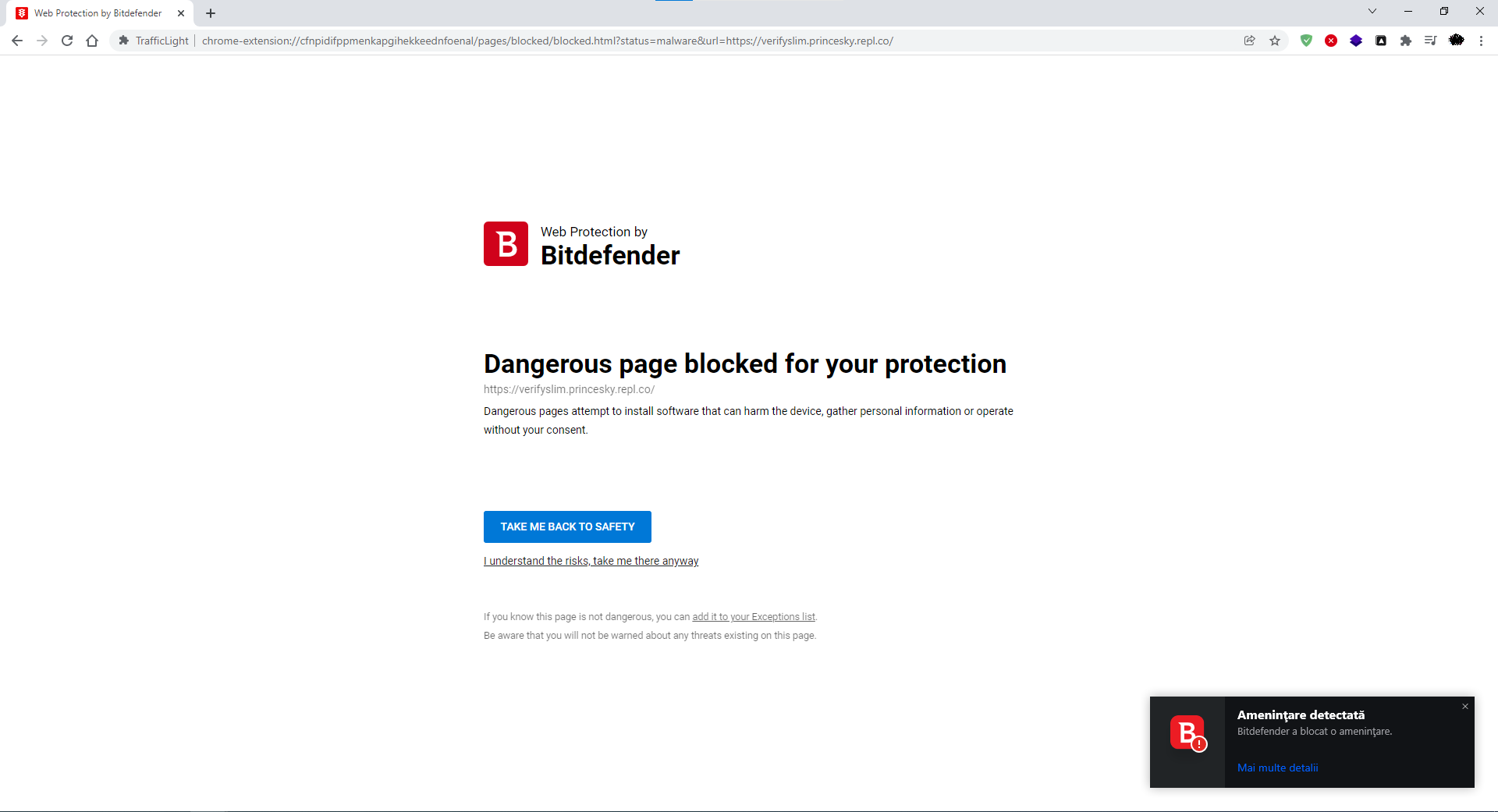Click 'Mai multe detalii' in Bitdefender notification

pyautogui.click(x=1278, y=768)
